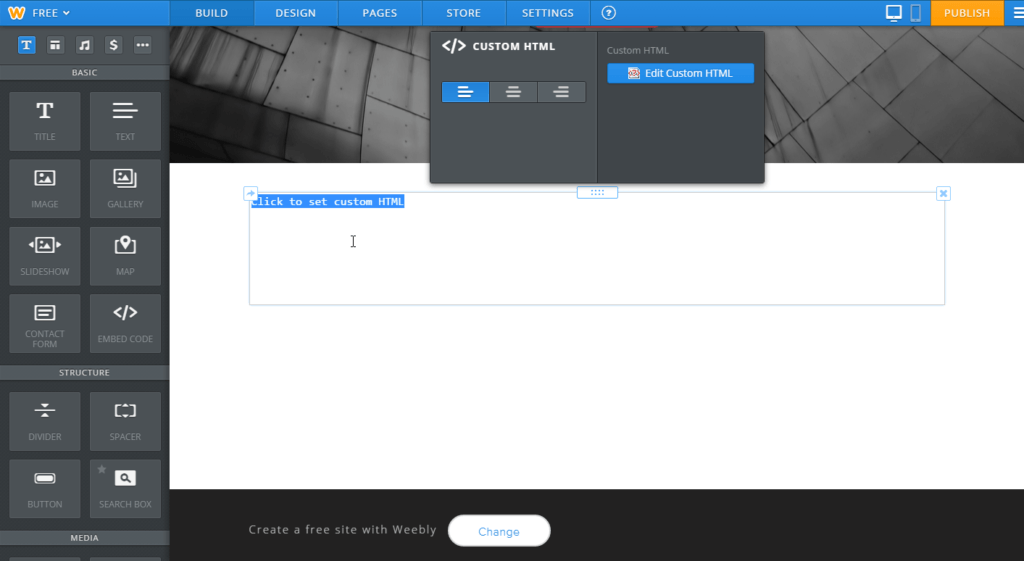
Task: Select the Commerce dollar category icon
Action: 114,45
